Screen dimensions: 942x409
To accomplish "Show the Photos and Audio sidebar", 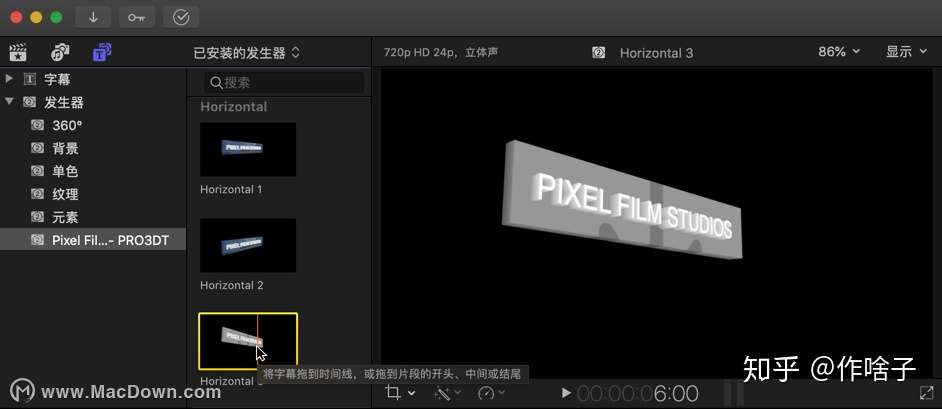I will coord(59,53).
